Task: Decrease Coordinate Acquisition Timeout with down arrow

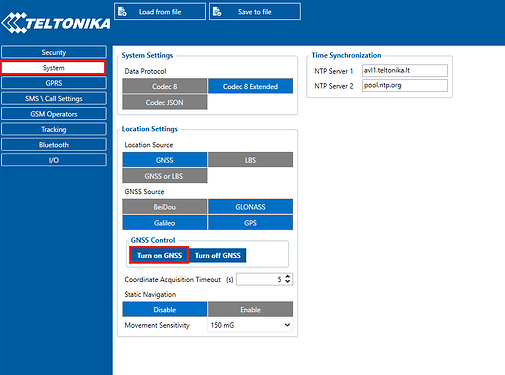Action: click(288, 282)
